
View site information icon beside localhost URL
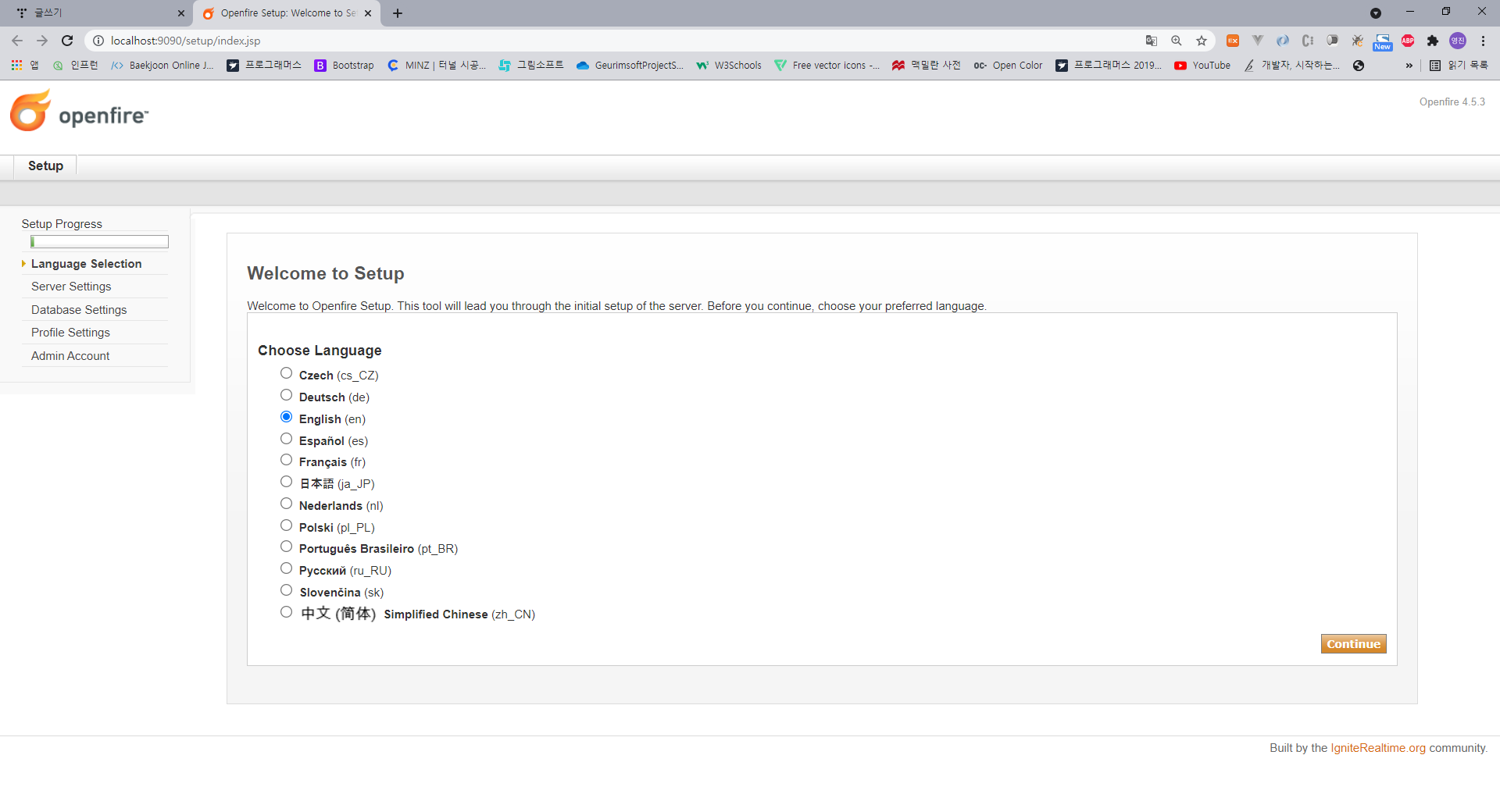coord(98,41)
